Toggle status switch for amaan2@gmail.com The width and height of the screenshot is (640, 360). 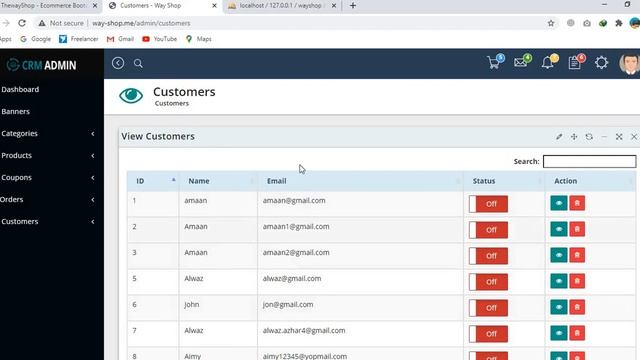(488, 256)
